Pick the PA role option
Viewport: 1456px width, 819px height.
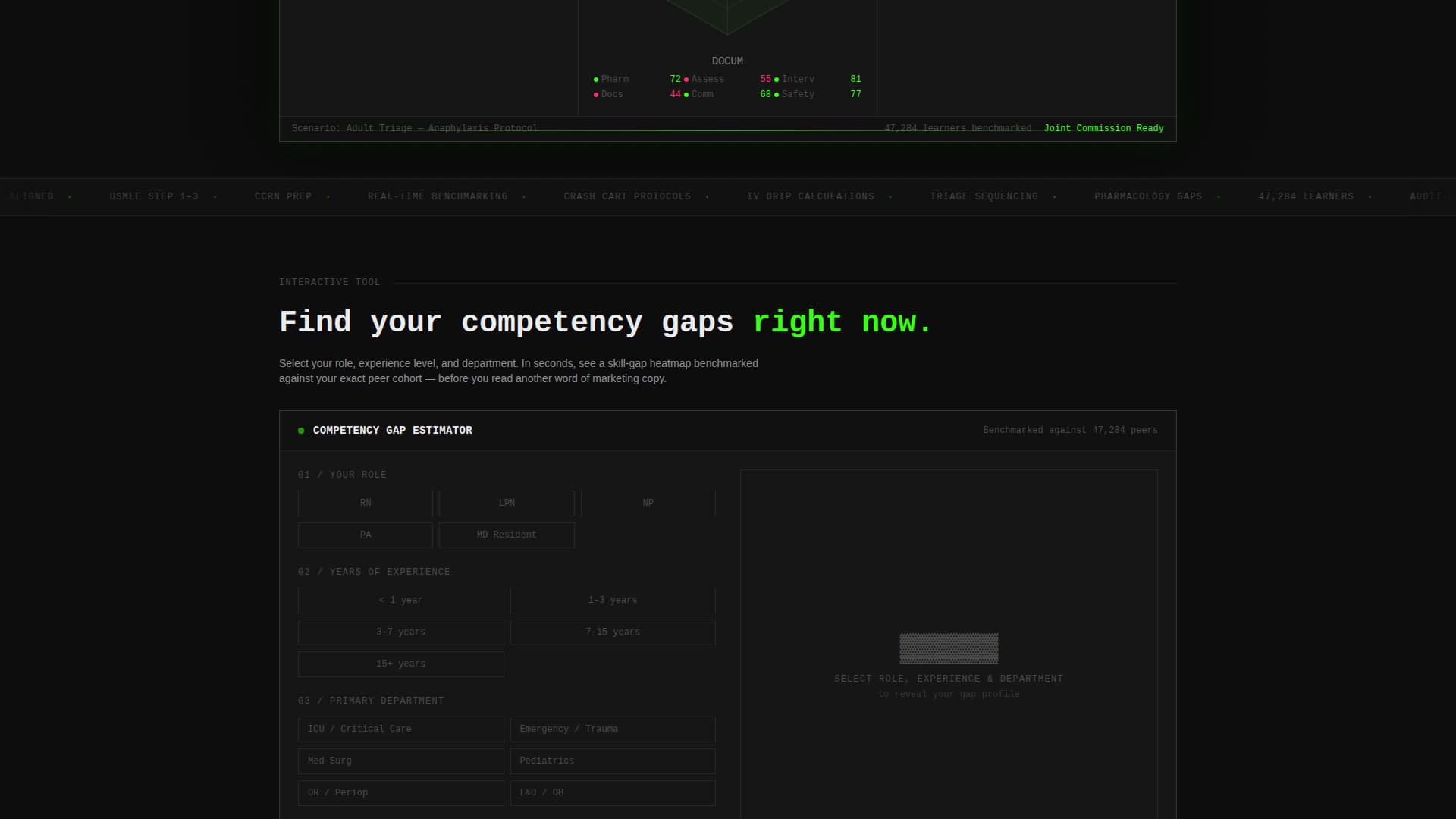point(365,535)
